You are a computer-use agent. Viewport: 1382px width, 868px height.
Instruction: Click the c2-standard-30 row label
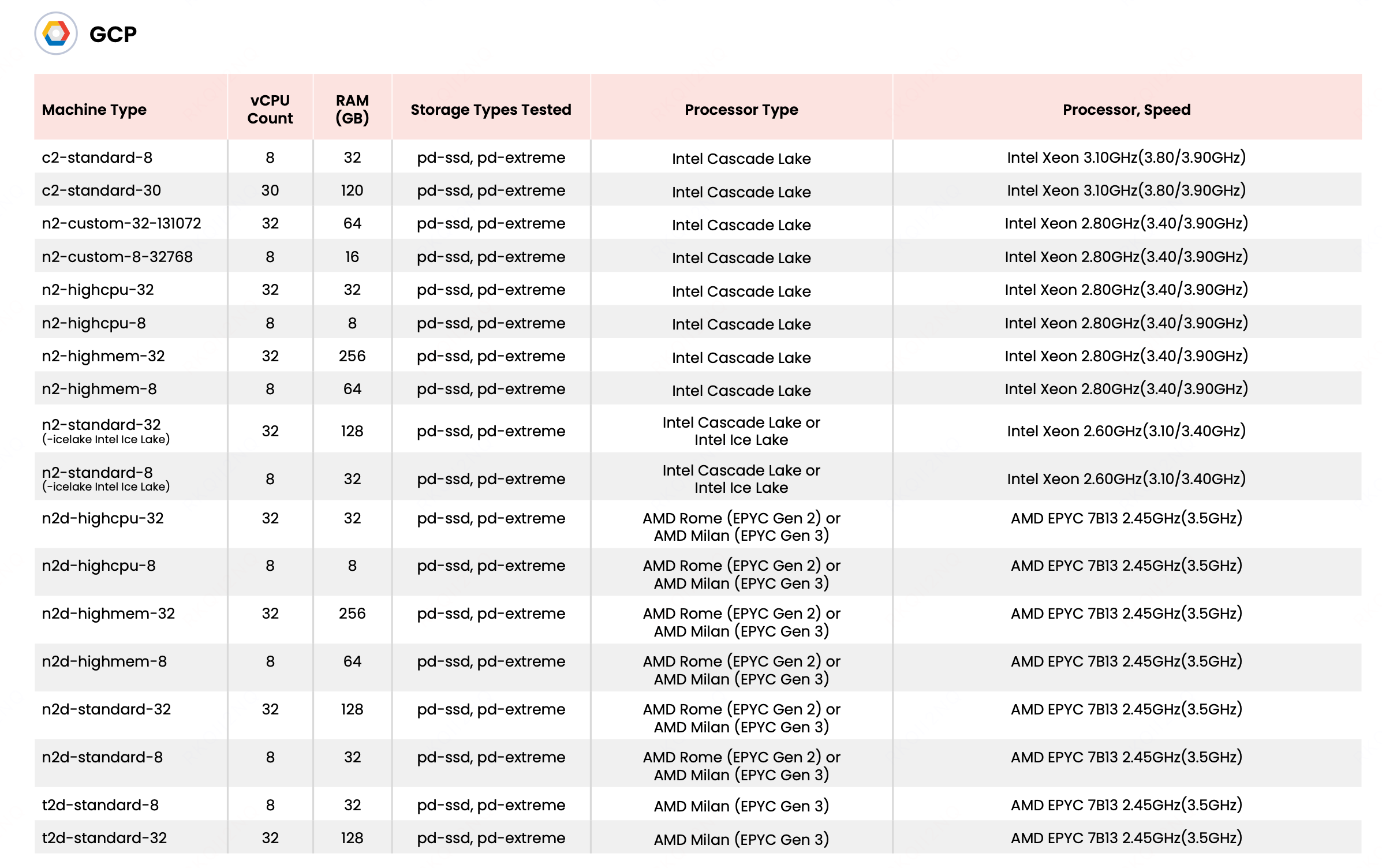click(101, 190)
